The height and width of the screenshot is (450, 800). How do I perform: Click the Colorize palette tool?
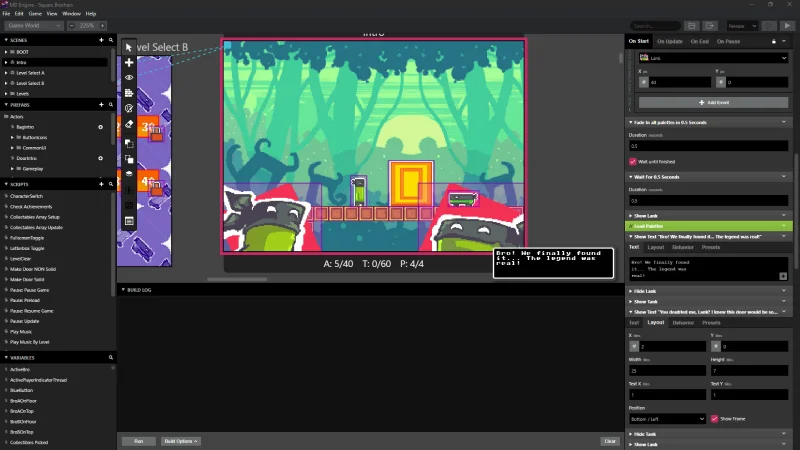(129, 108)
